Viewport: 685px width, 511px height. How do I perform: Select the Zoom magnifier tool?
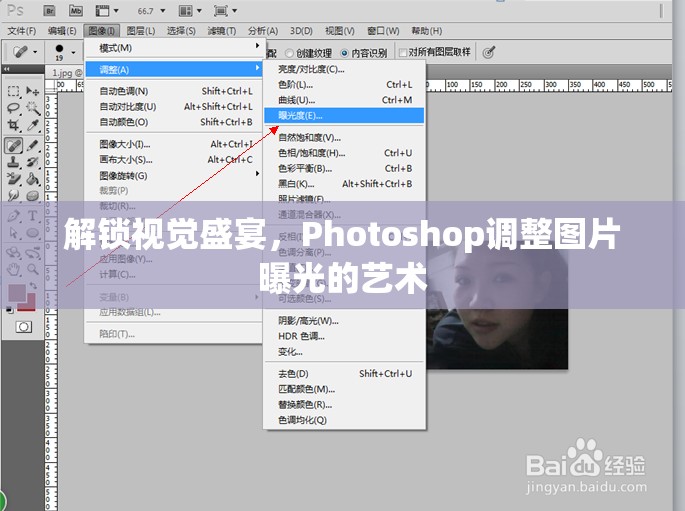pyautogui.click(x=33, y=269)
